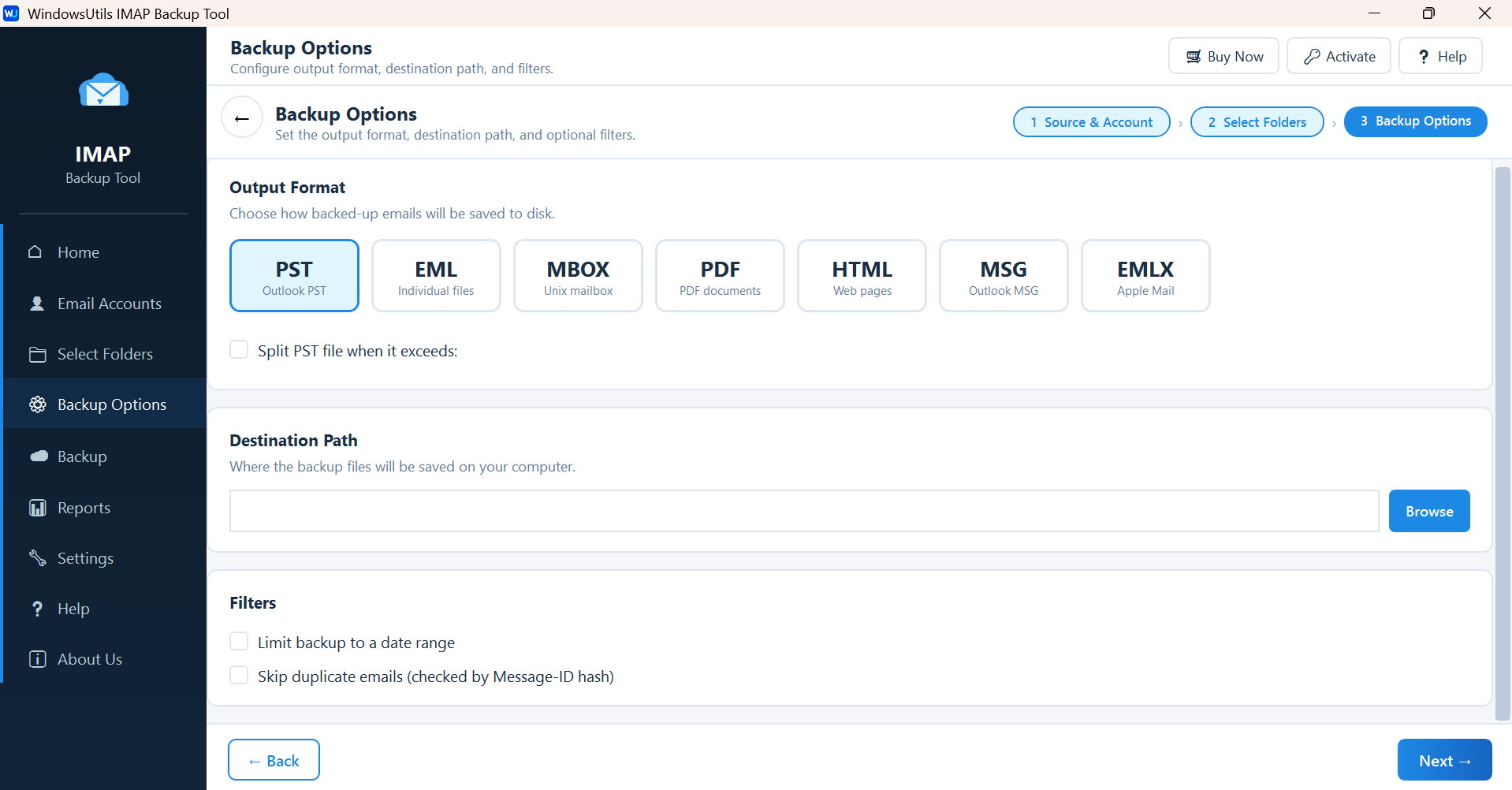Select HTML web pages format
The height and width of the screenshot is (790, 1512).
pos(862,276)
